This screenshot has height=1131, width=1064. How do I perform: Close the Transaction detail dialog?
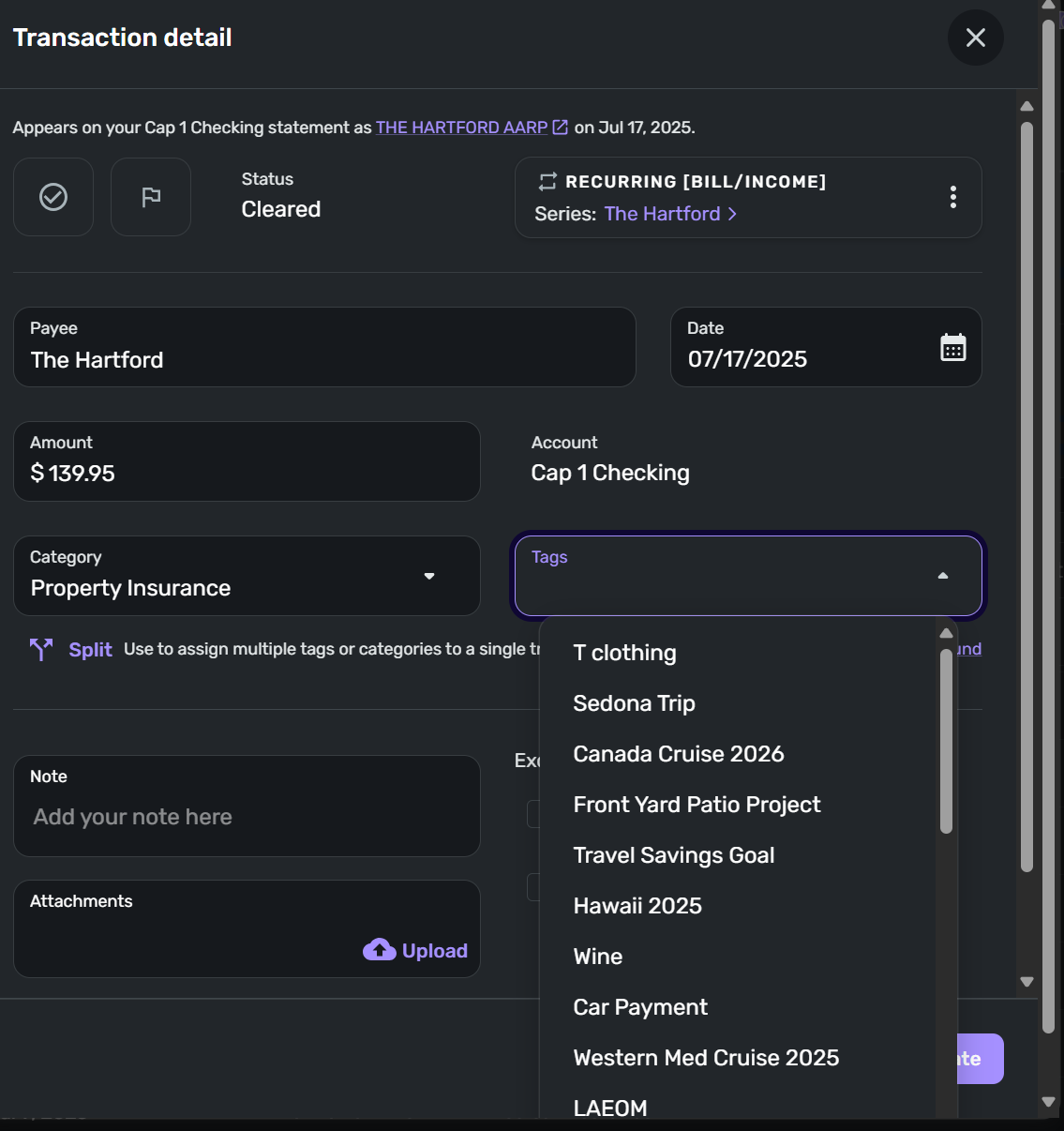tap(975, 38)
